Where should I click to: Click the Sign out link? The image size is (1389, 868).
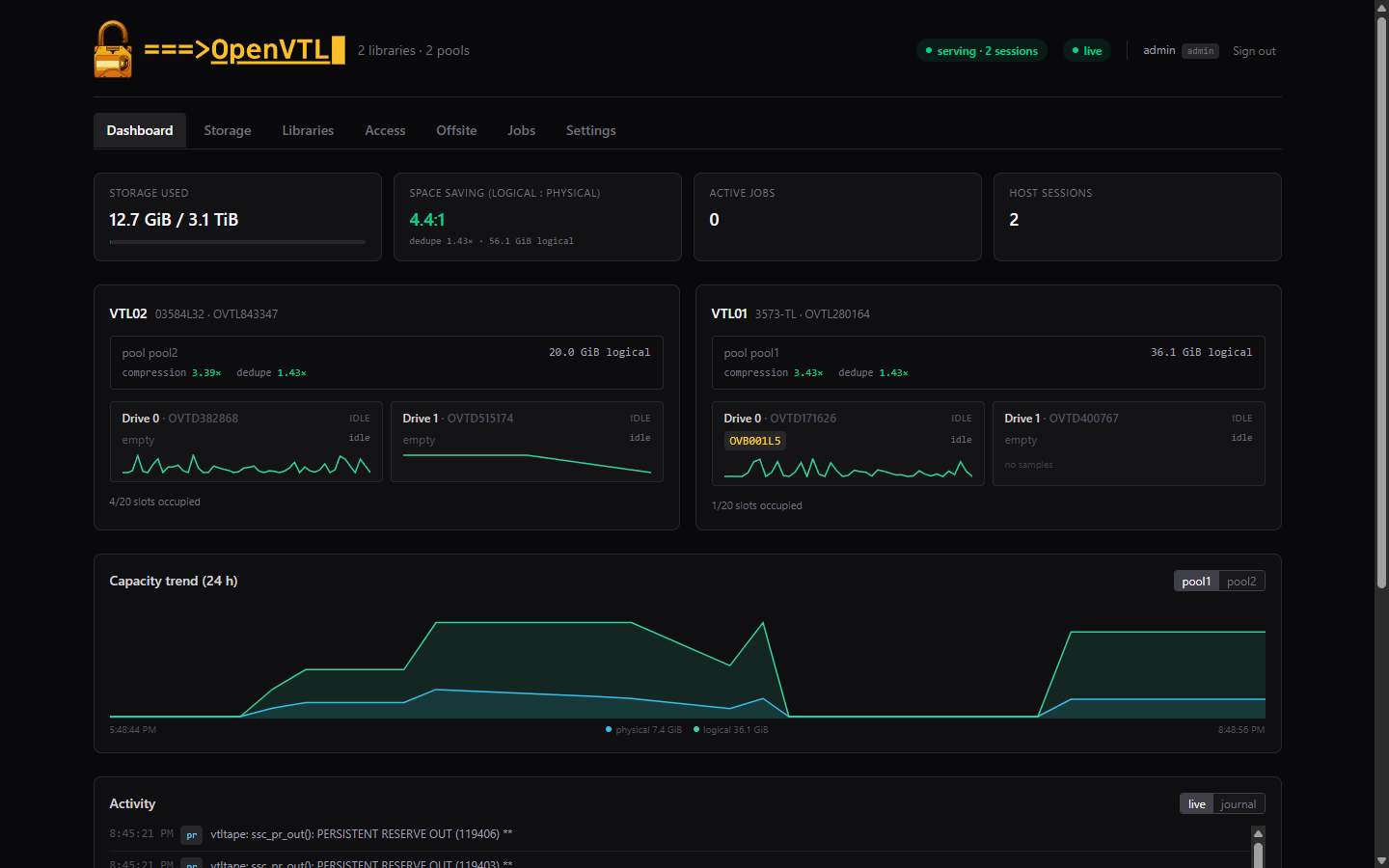(x=1254, y=51)
